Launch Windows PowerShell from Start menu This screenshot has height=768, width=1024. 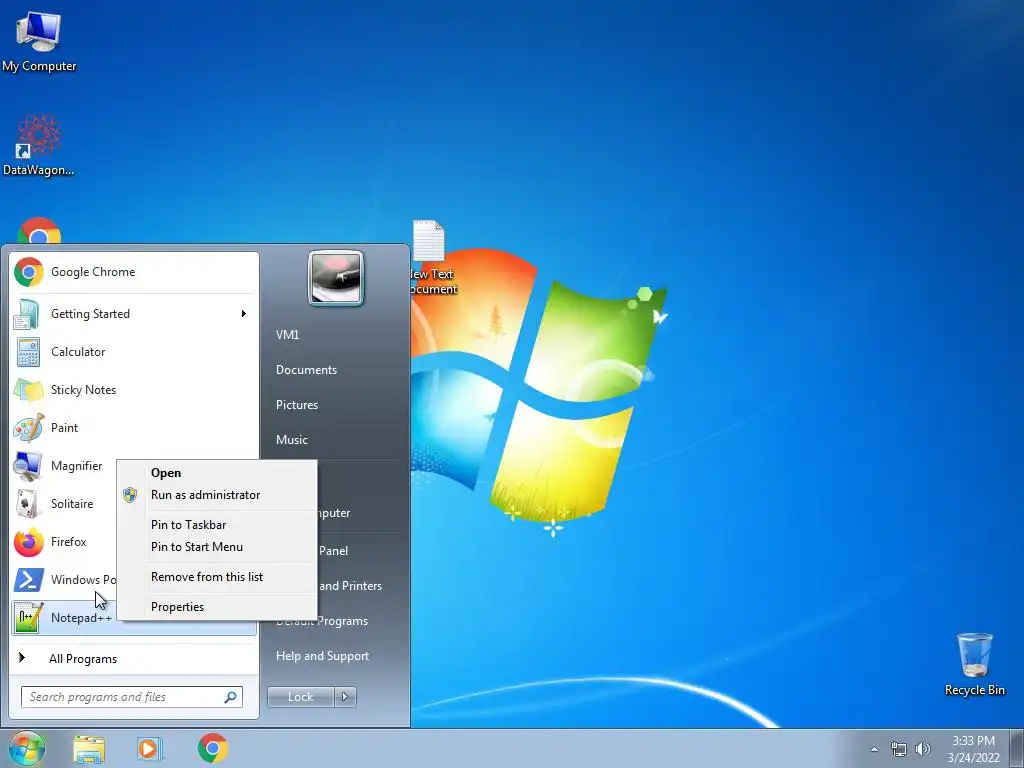click(64, 579)
